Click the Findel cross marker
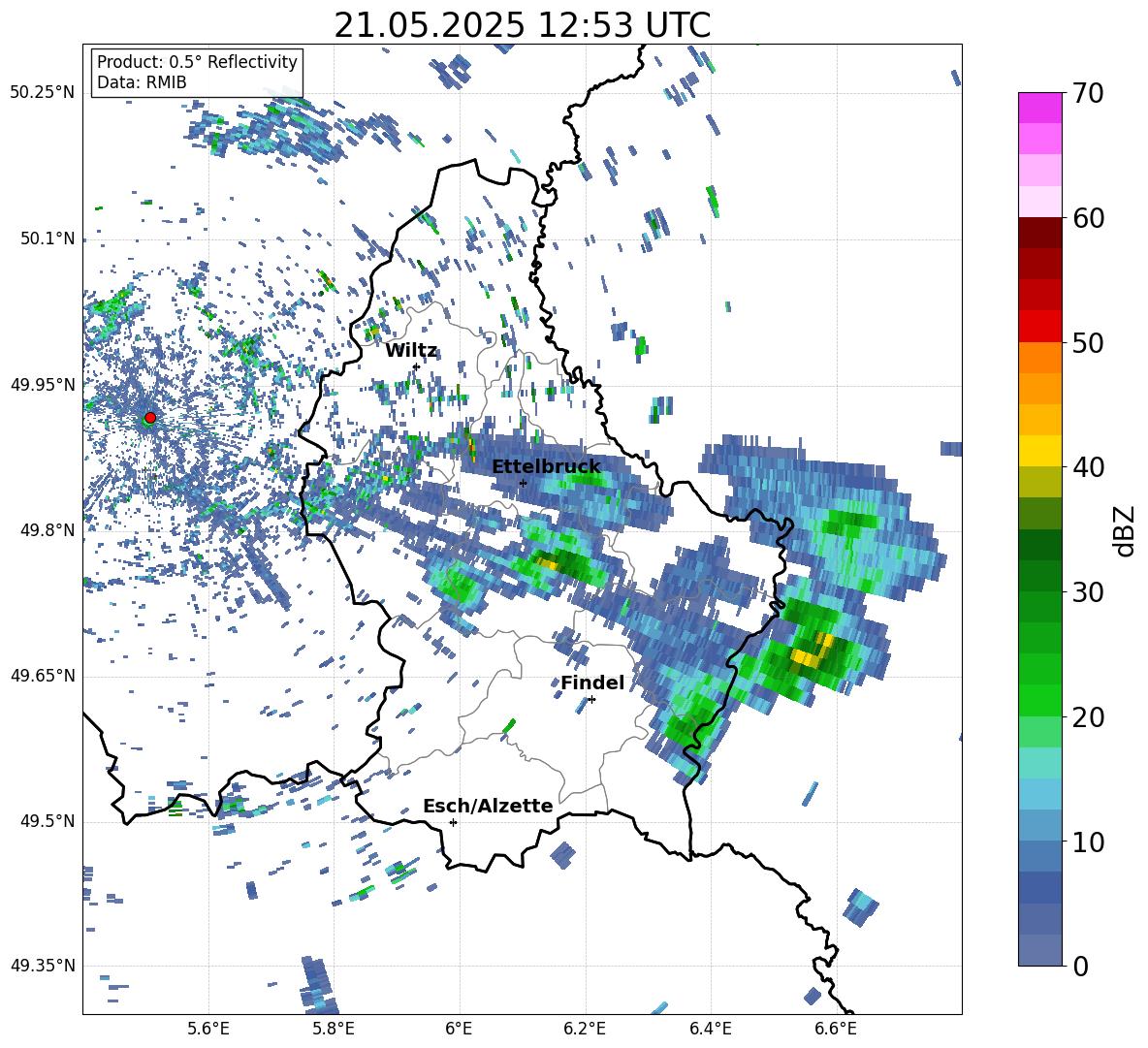 coord(591,700)
